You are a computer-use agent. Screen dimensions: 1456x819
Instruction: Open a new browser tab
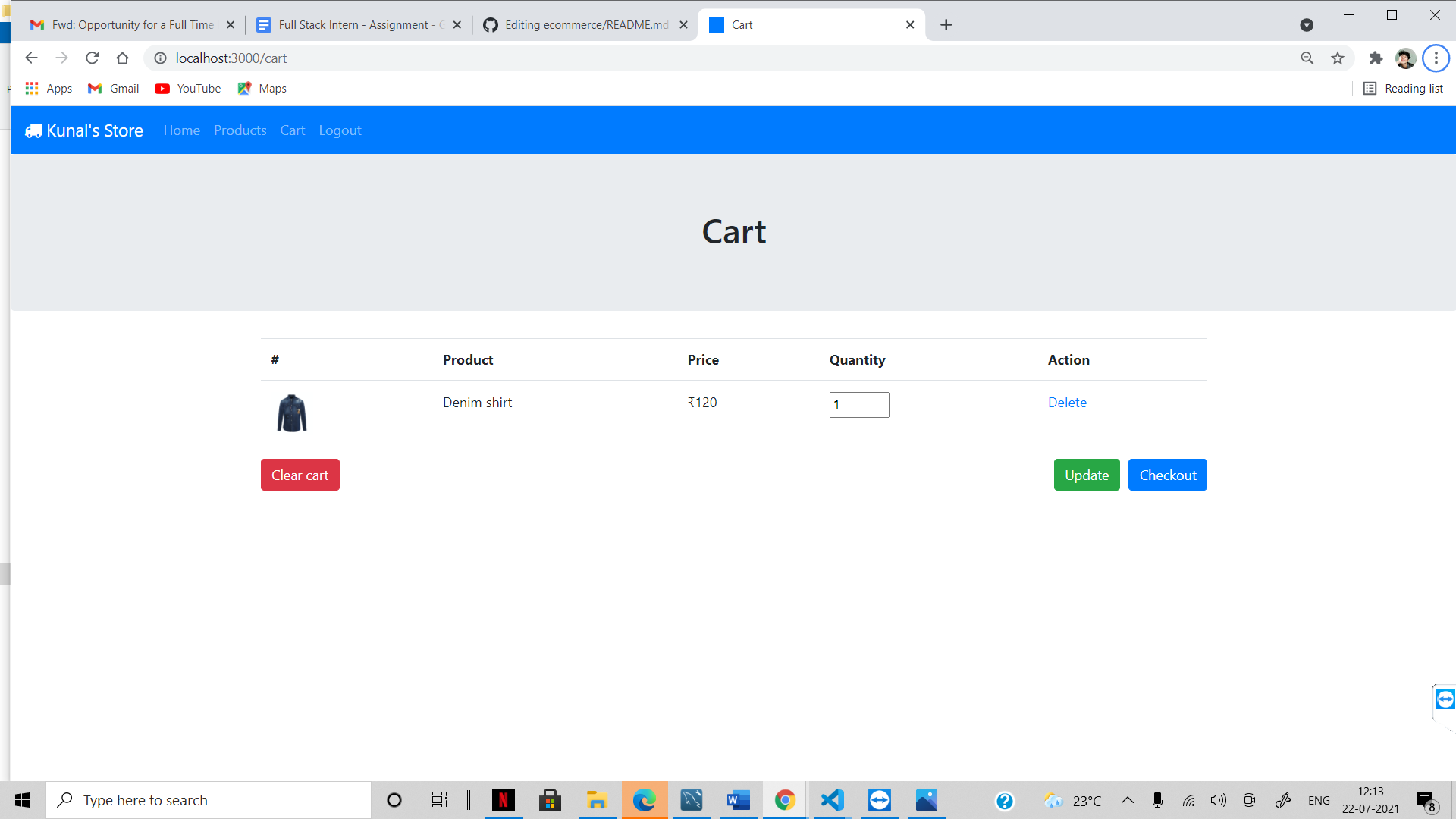[x=946, y=25]
